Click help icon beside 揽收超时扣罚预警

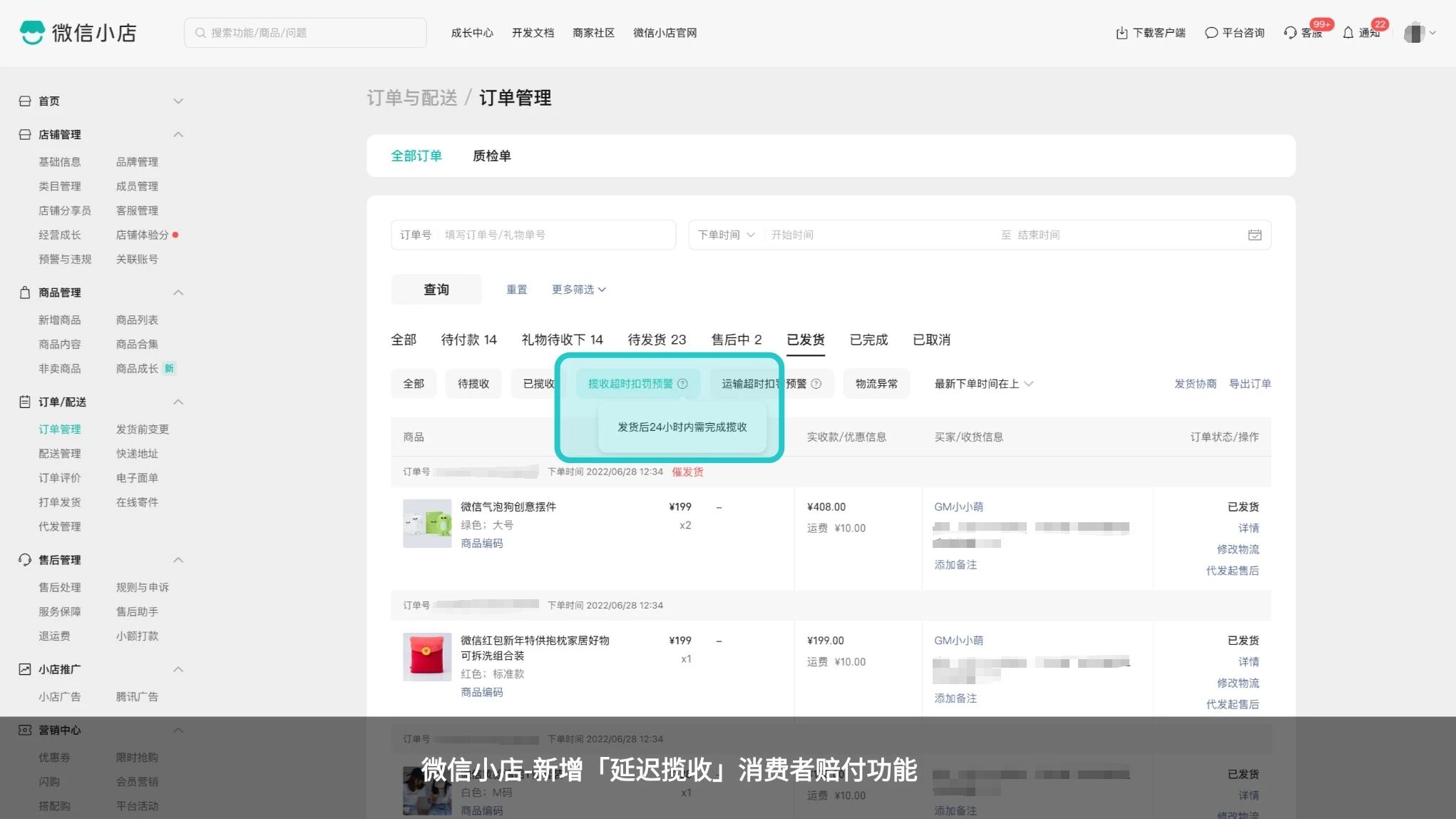tap(682, 384)
